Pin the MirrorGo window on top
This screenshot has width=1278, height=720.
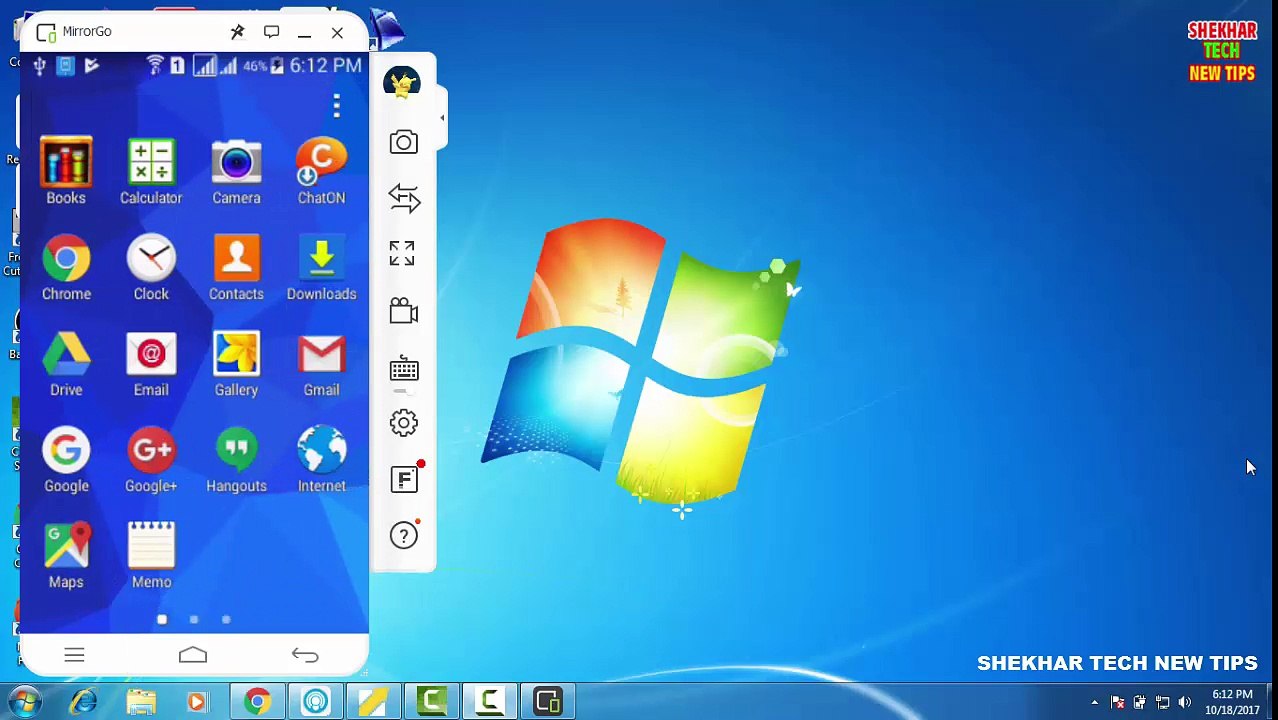click(237, 32)
